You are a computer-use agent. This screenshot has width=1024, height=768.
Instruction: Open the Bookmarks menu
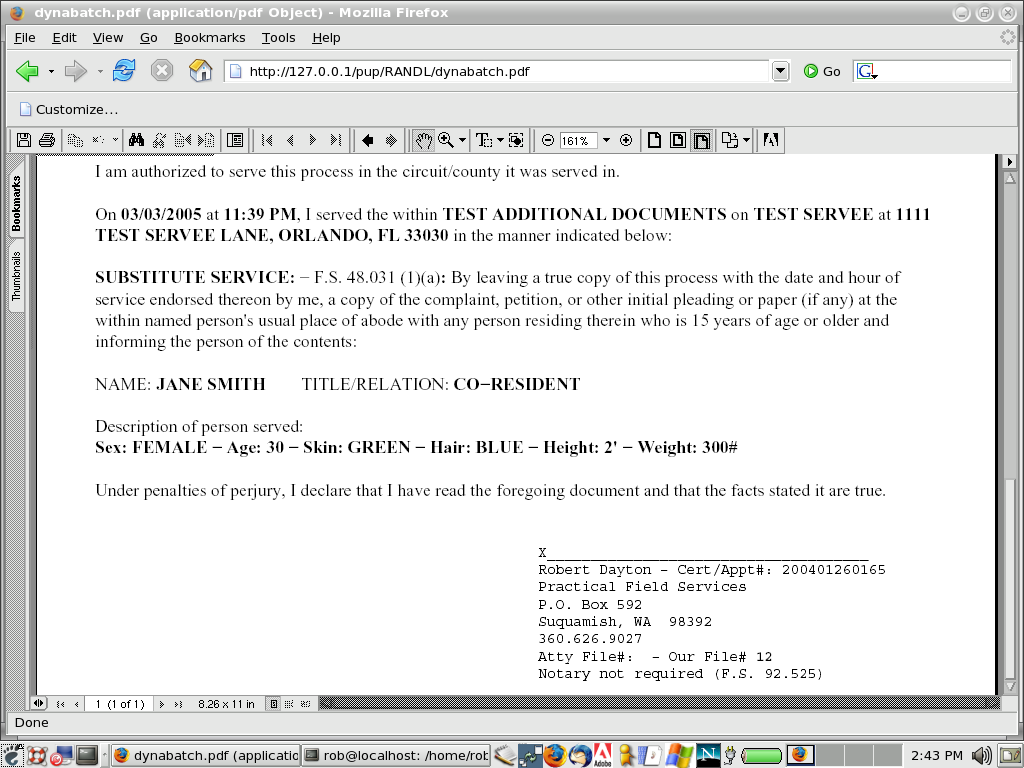(209, 37)
